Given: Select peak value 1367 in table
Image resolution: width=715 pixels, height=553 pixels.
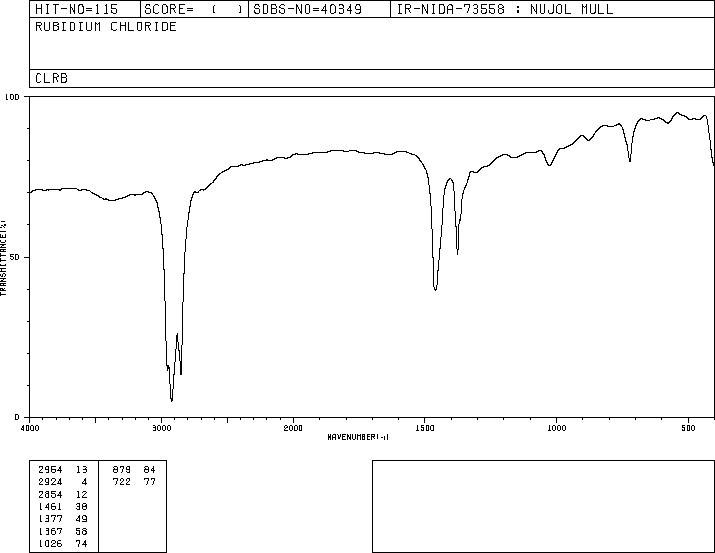Looking at the screenshot, I should click(x=50, y=531).
